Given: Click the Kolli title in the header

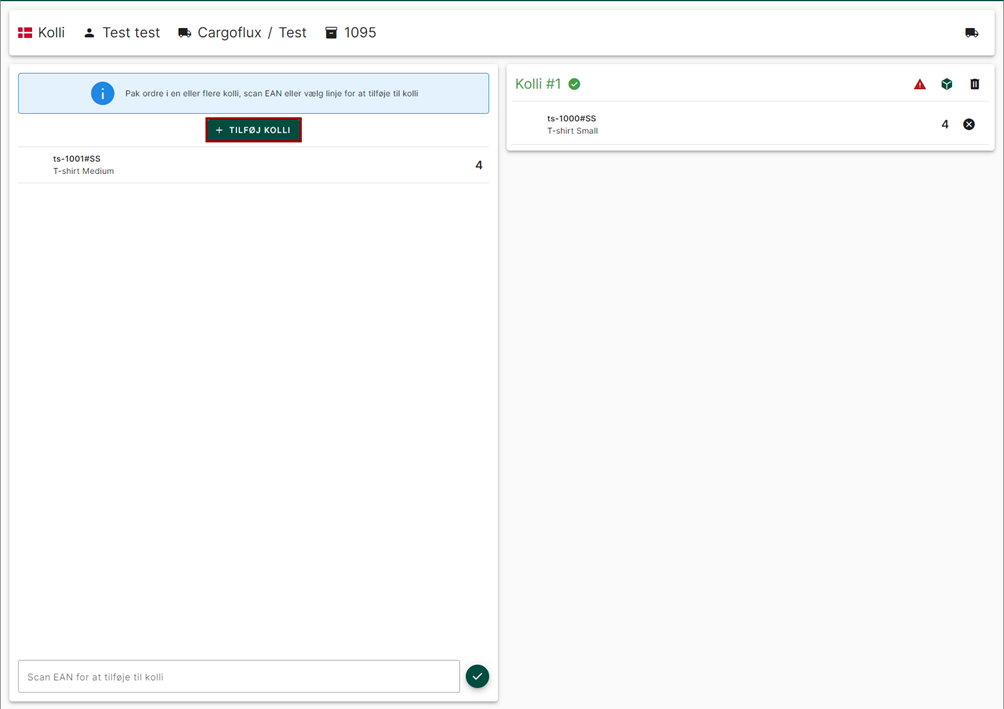Looking at the screenshot, I should point(51,33).
